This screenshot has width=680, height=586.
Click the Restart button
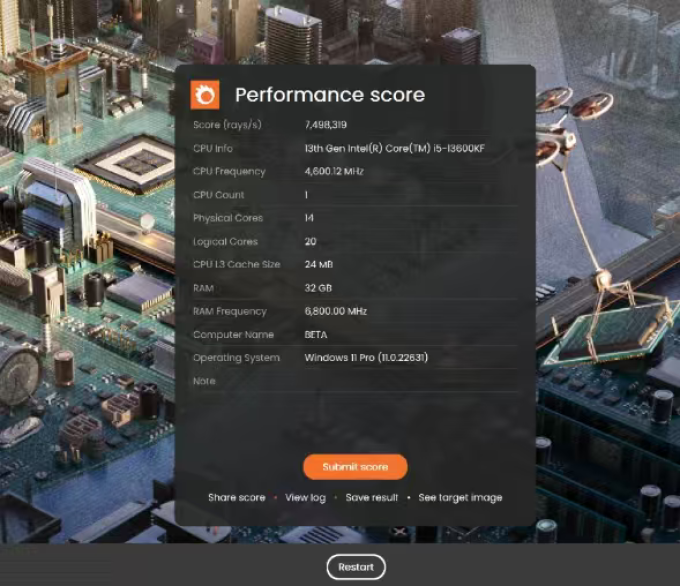356,567
